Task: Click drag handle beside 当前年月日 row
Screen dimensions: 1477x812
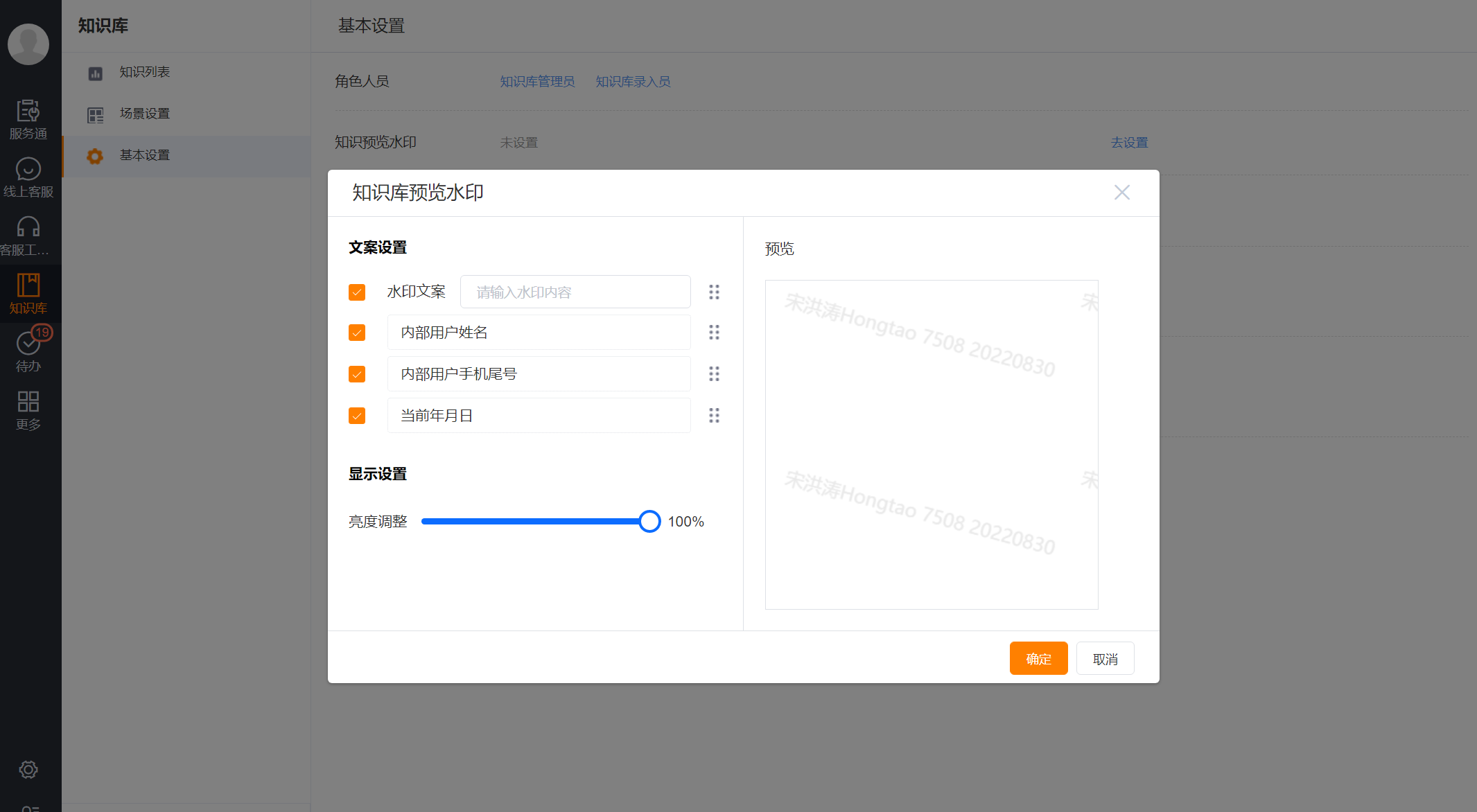Action: (x=714, y=416)
